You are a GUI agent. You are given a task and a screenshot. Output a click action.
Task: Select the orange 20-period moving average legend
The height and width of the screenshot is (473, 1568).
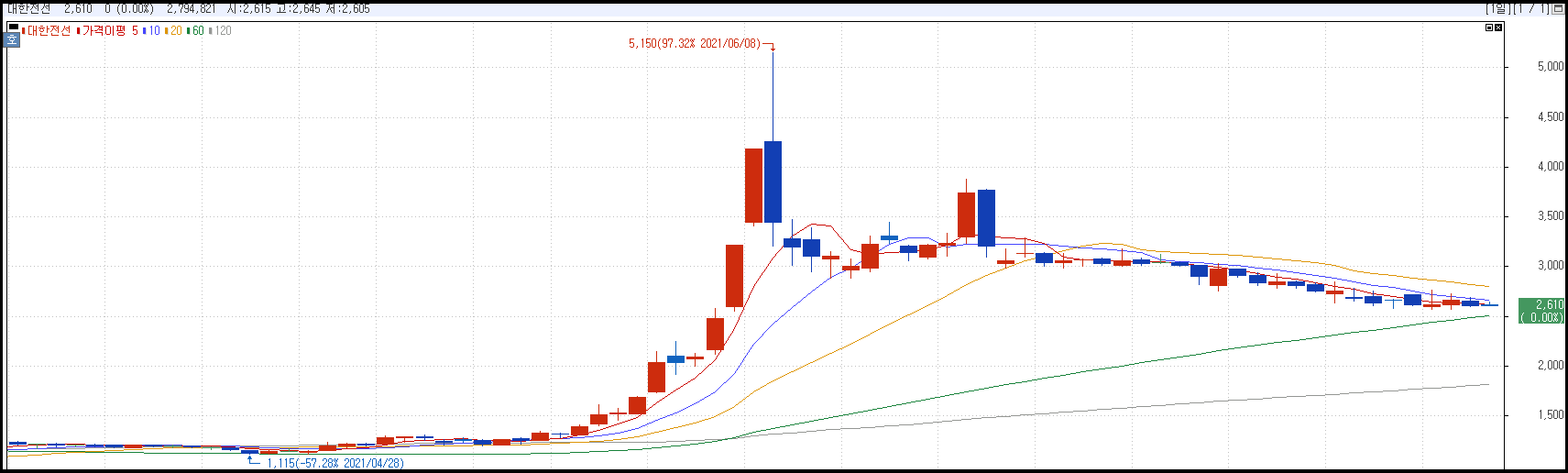coord(175,30)
